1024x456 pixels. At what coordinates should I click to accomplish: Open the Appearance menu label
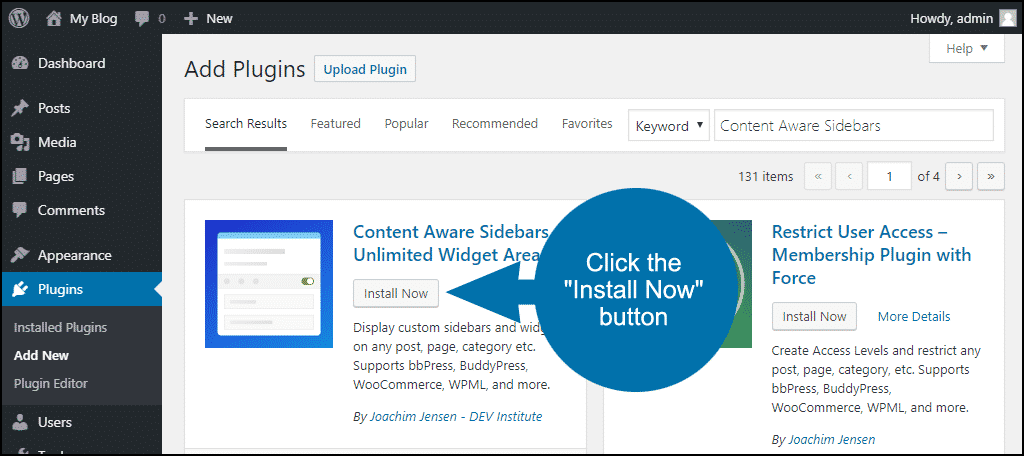[74, 255]
